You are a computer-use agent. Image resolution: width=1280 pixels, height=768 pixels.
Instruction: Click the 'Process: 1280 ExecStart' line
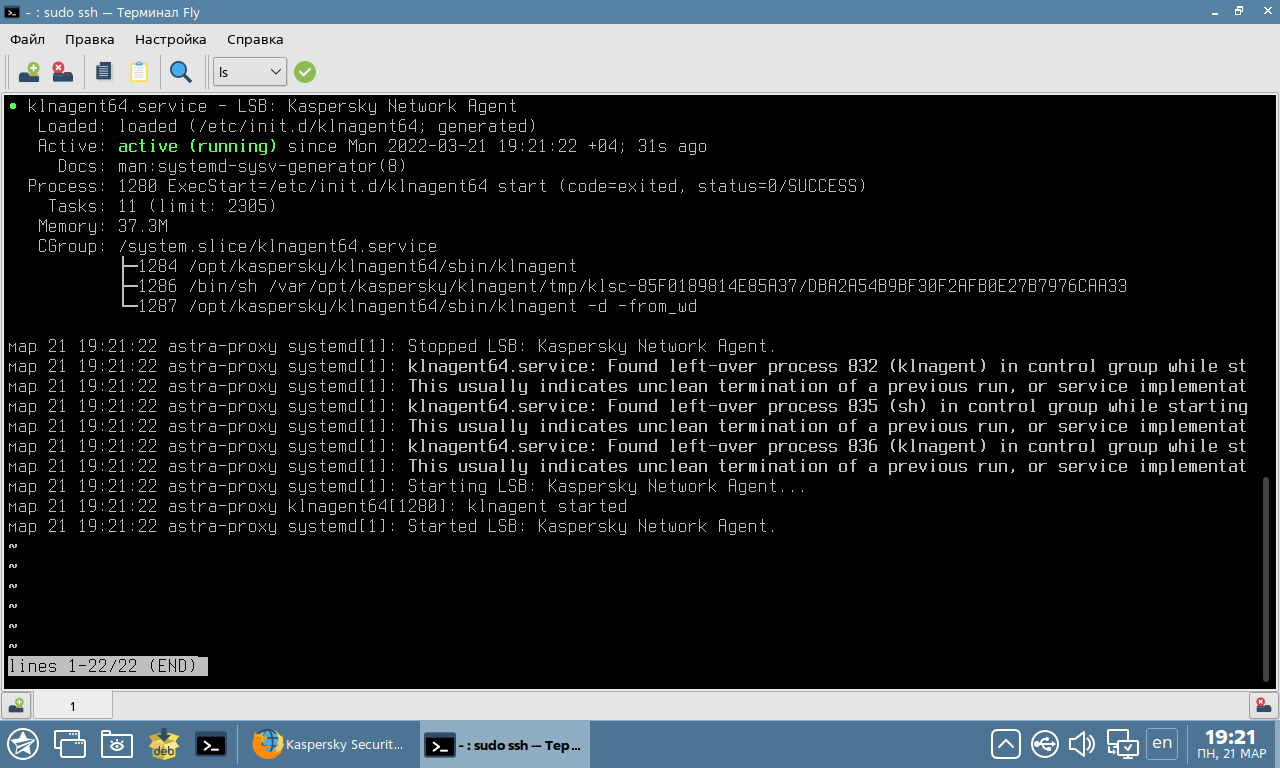pyautogui.click(x=447, y=186)
